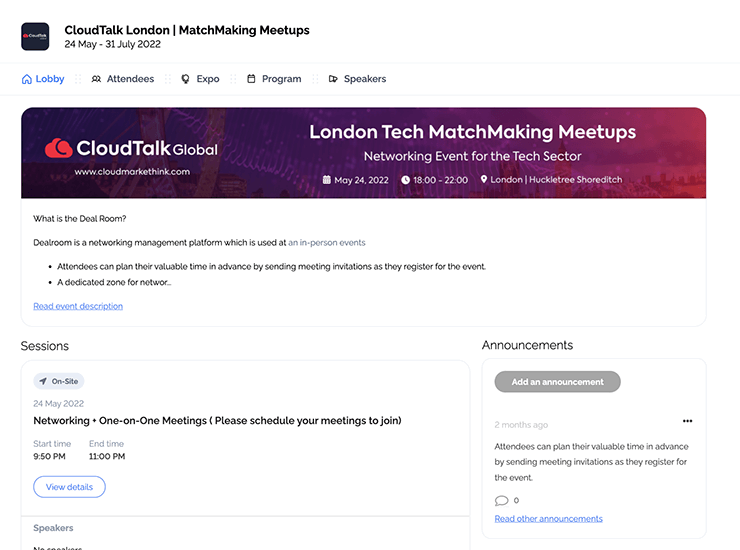
Task: Go to the Expo tab
Action: [208, 79]
